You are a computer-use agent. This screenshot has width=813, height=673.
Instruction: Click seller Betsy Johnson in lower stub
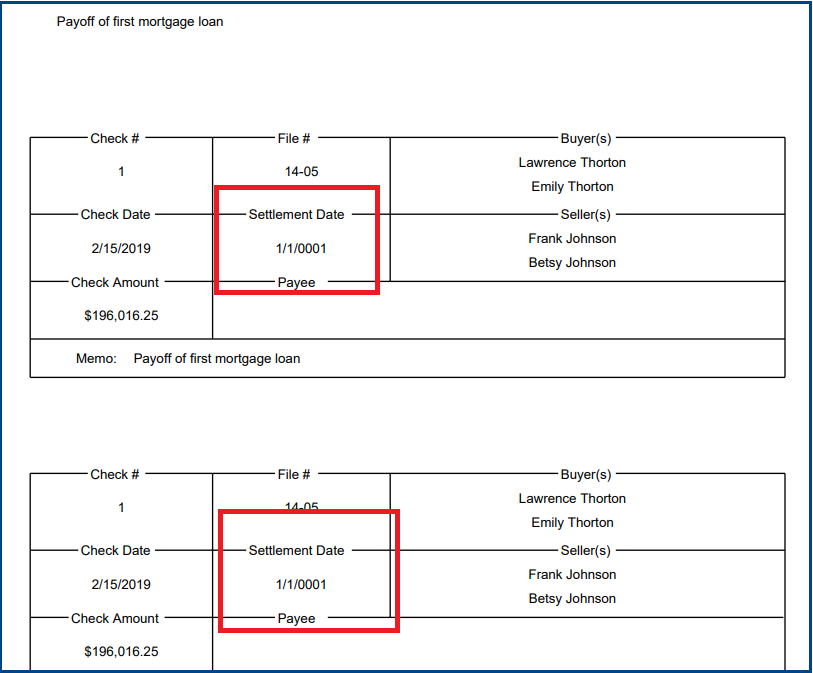[572, 598]
